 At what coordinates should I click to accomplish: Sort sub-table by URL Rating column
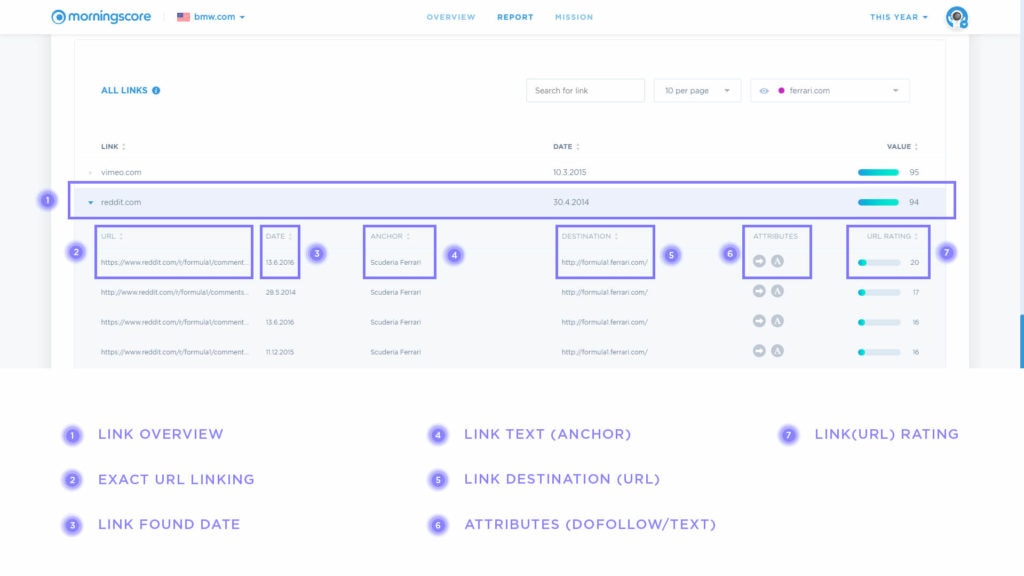892,236
